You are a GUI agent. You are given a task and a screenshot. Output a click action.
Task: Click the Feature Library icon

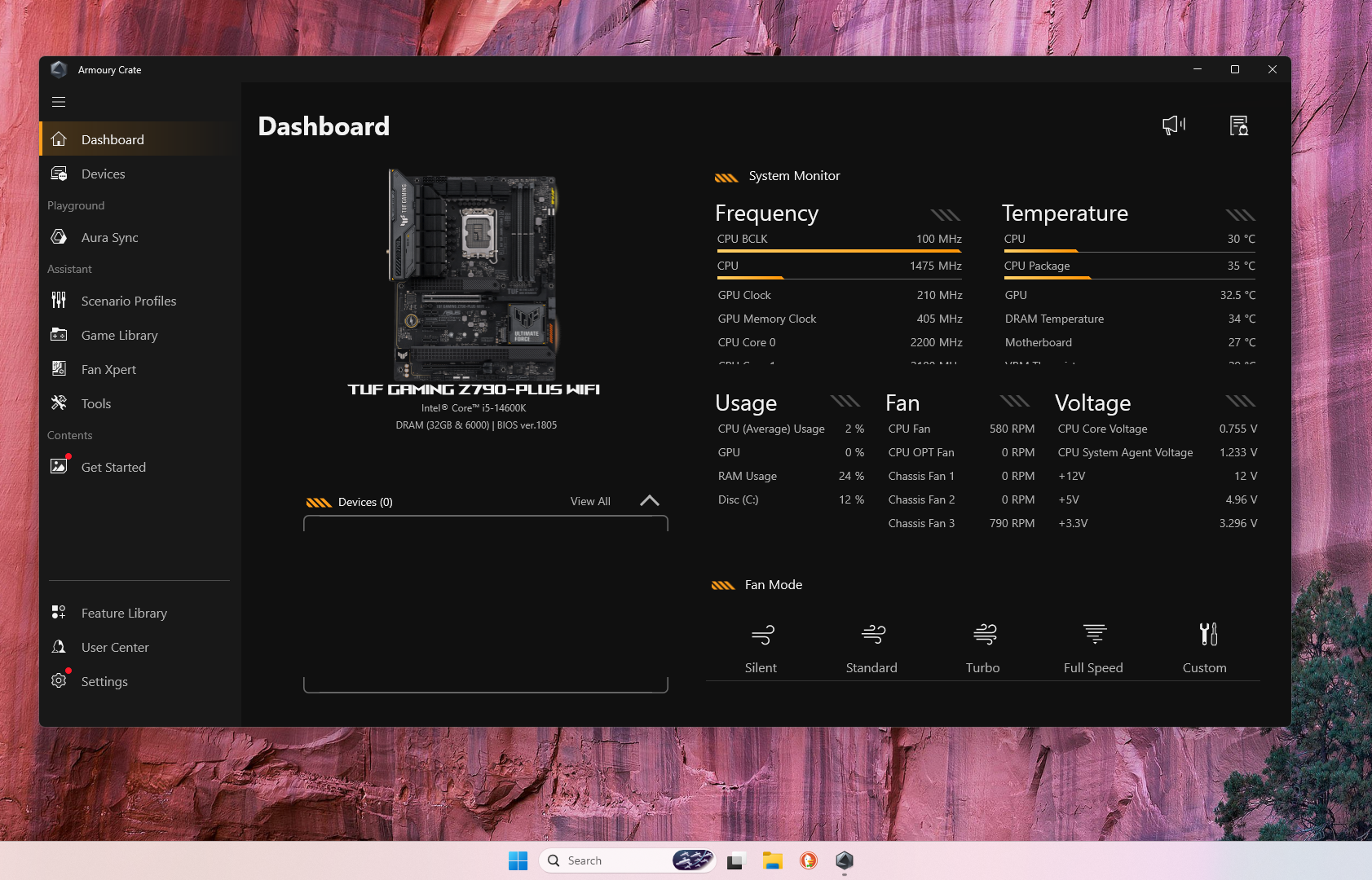[59, 613]
